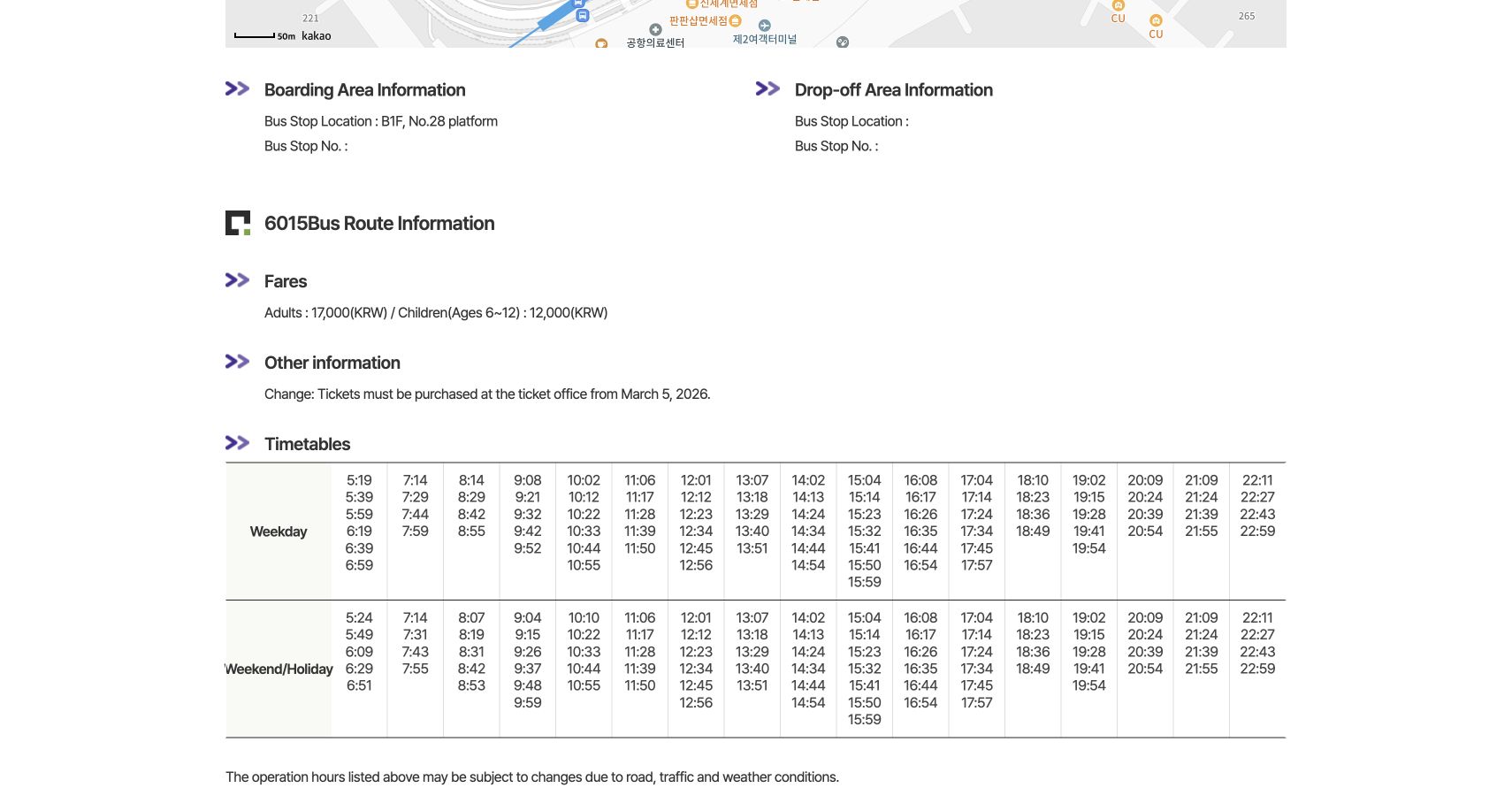The image size is (1512, 788).
Task: Click the arrow icon beside Other information
Action: (237, 362)
